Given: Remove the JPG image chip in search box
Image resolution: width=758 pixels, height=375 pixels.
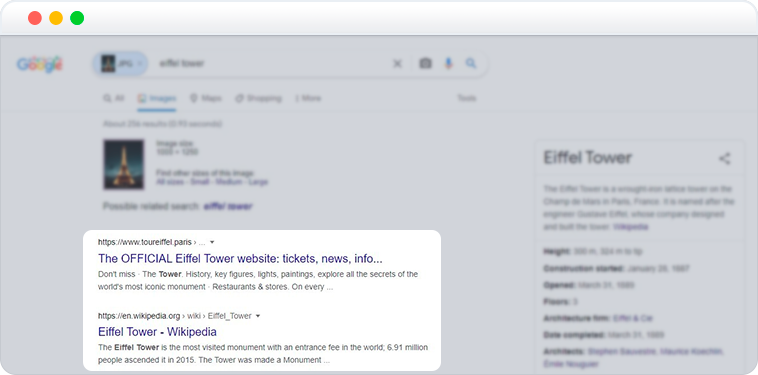Looking at the screenshot, I should click(x=140, y=64).
